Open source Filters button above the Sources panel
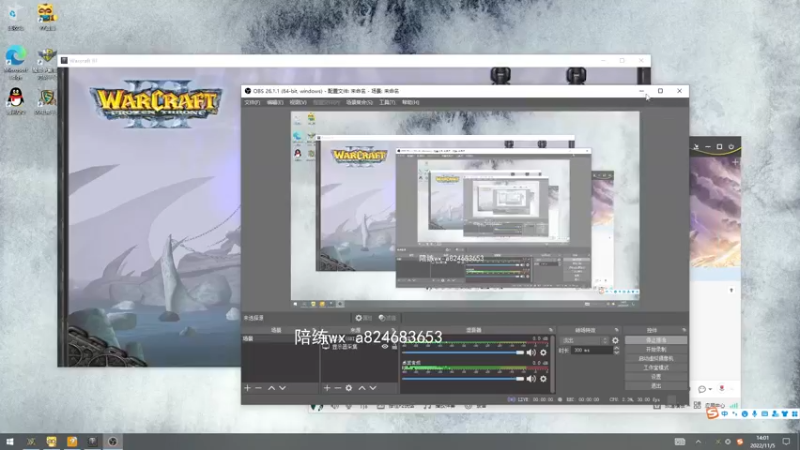This screenshot has width=800, height=450. 387,318
